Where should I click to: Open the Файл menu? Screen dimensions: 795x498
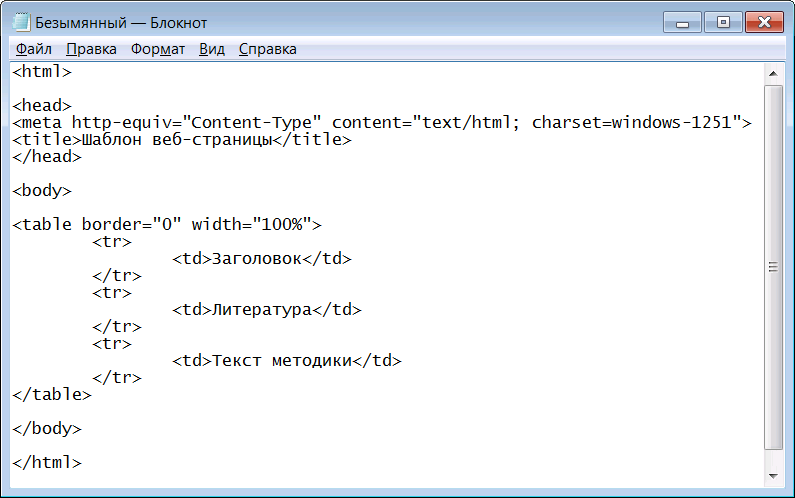coord(33,49)
